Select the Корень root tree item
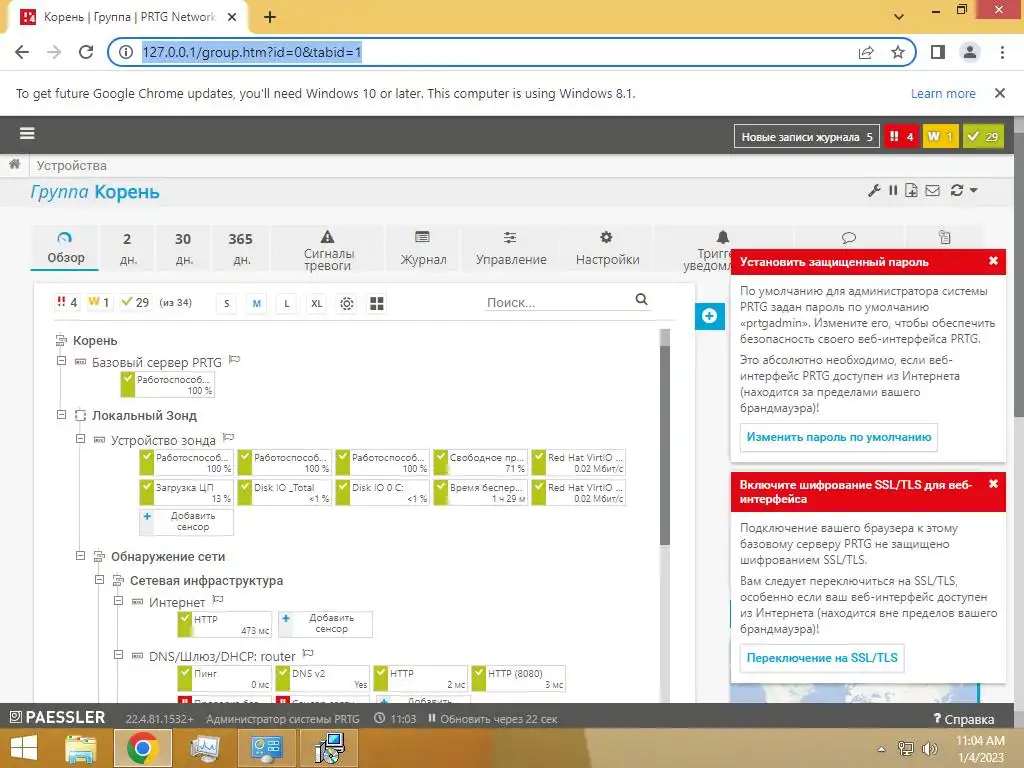The height and width of the screenshot is (768, 1024). [x=95, y=340]
